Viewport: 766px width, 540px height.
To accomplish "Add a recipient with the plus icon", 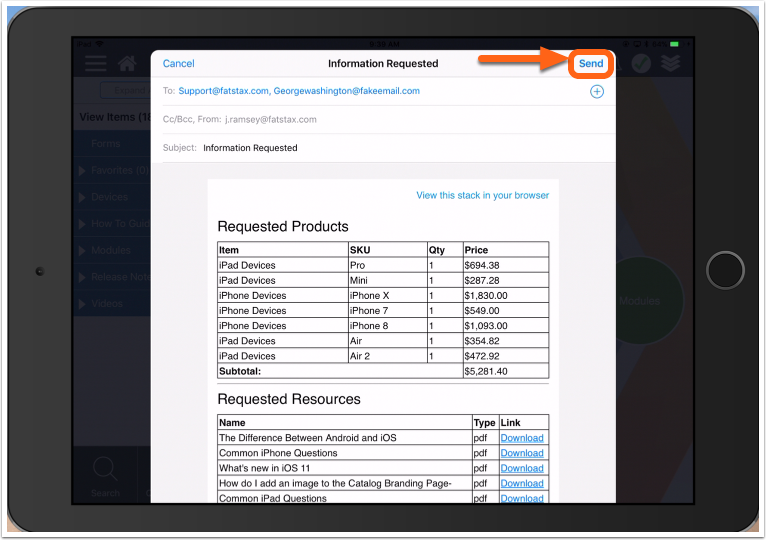I will [596, 91].
